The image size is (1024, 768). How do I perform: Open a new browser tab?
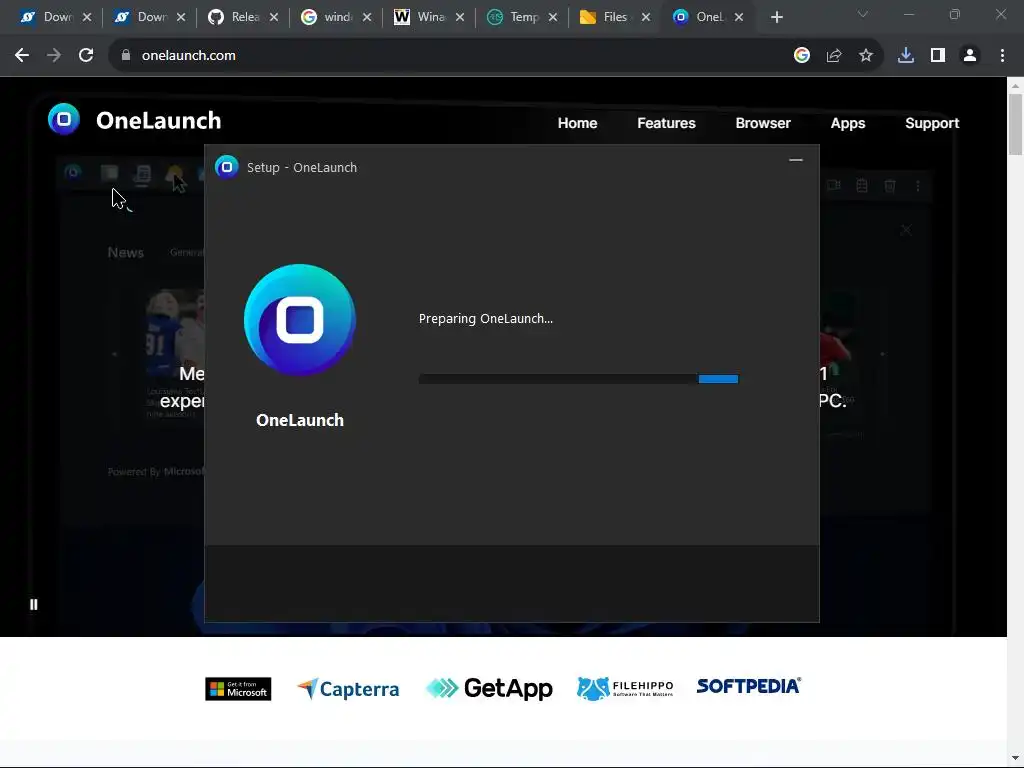click(x=776, y=18)
